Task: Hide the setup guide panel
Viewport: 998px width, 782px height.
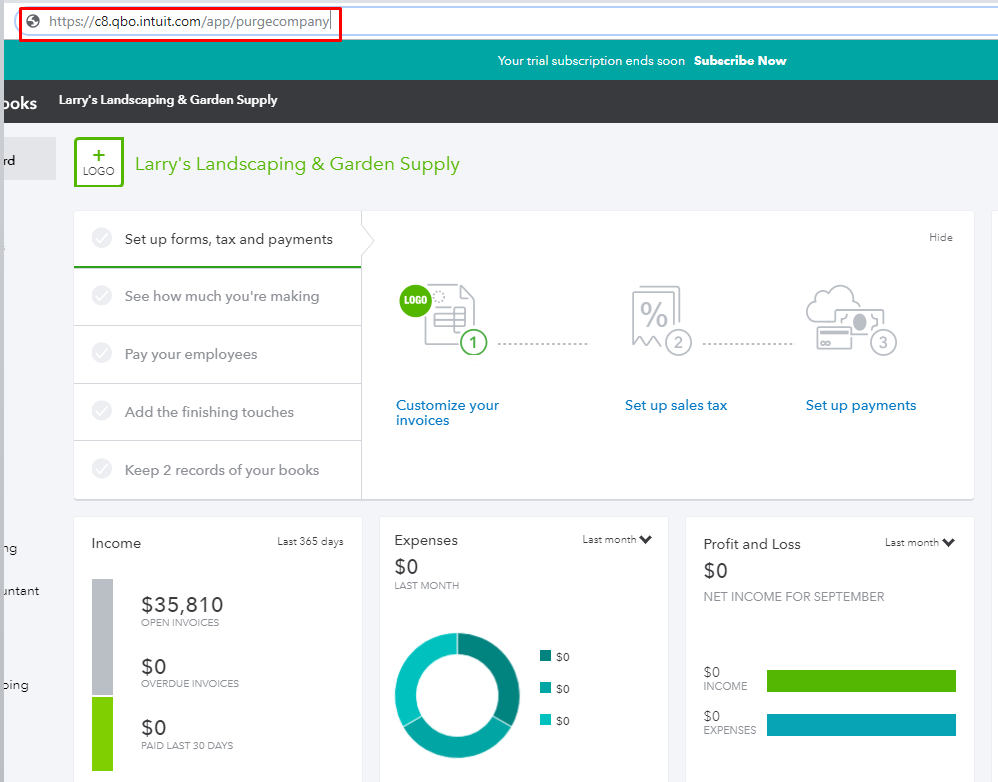Action: (x=940, y=237)
